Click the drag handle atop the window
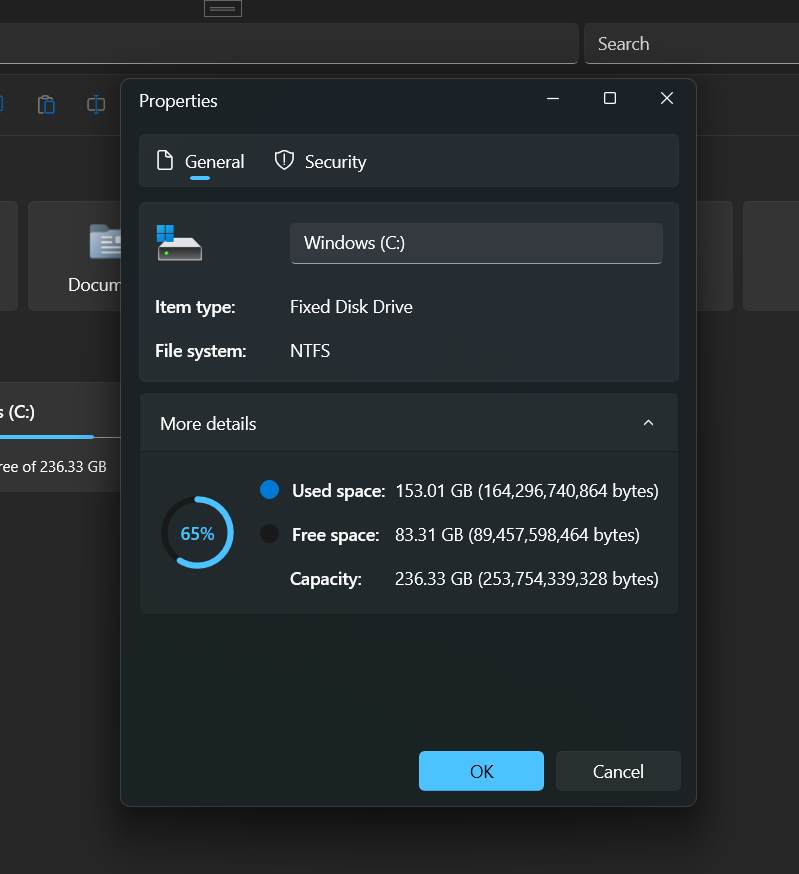The height and width of the screenshot is (874, 799). tap(222, 8)
